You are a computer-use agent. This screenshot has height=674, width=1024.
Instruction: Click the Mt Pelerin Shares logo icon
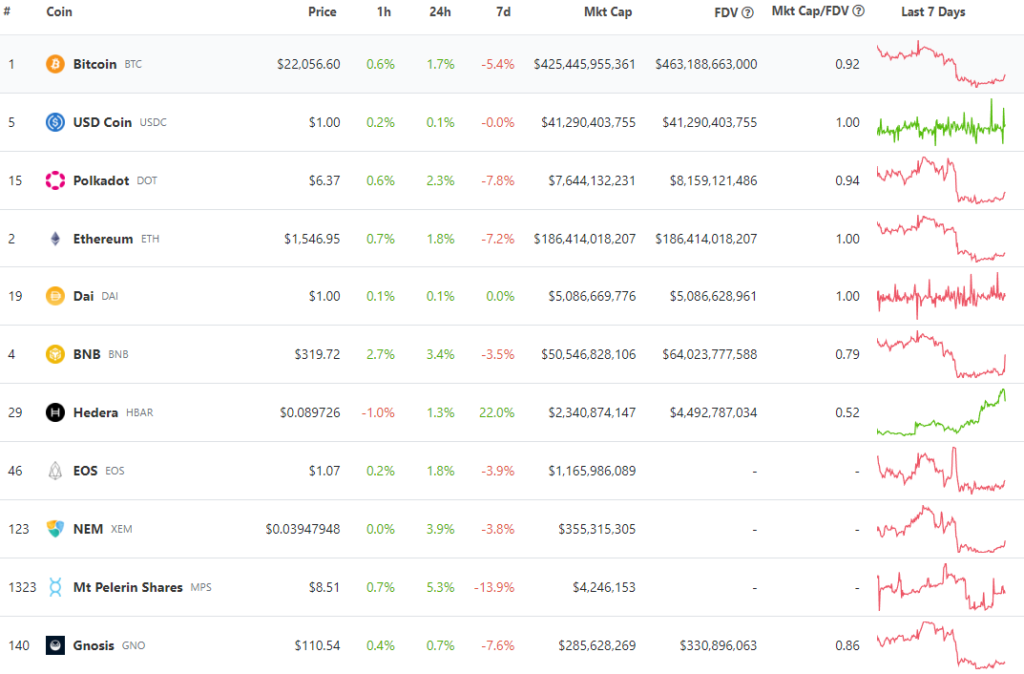(56, 587)
